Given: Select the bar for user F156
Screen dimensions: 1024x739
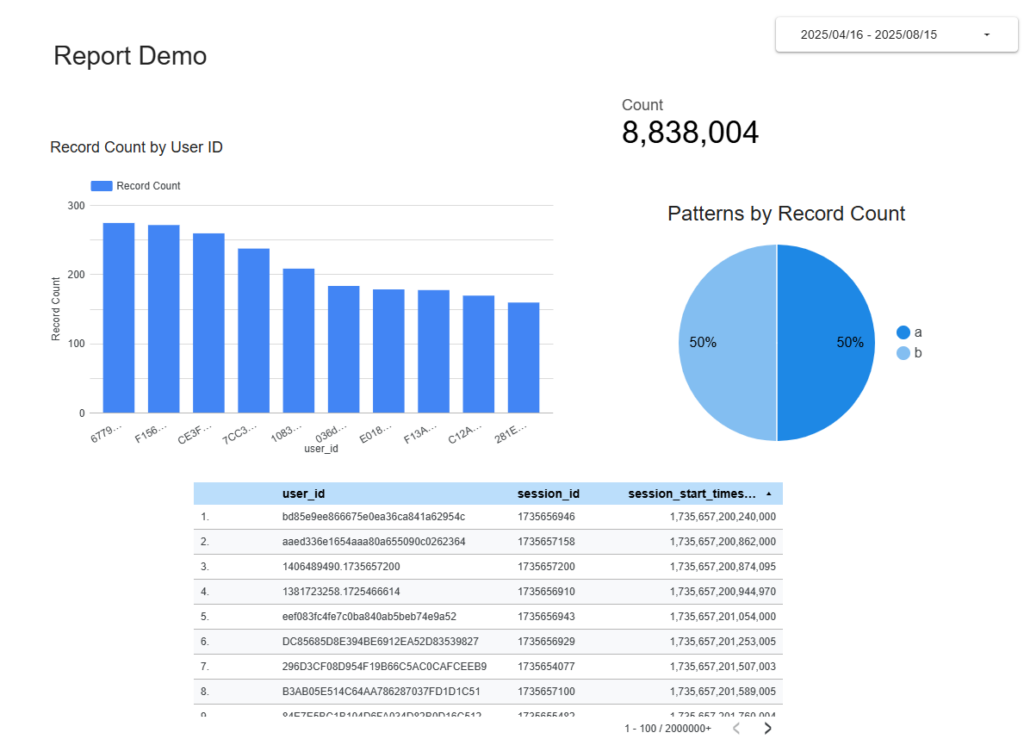Looking at the screenshot, I should pyautogui.click(x=164, y=319).
